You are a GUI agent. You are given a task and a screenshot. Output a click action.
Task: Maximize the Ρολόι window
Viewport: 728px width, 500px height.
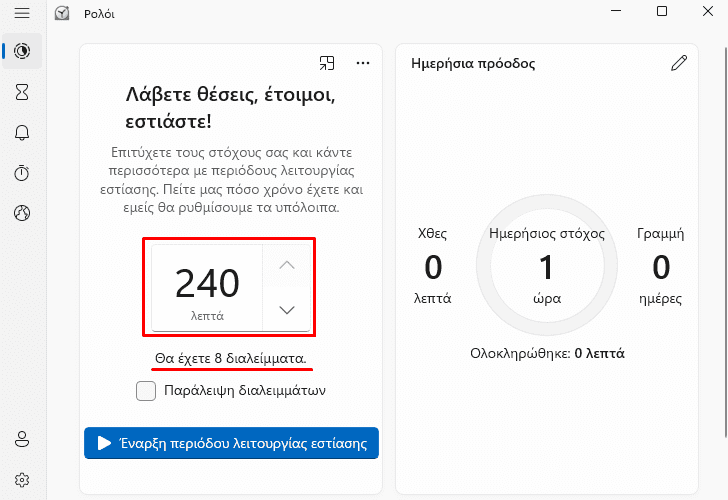tap(662, 11)
